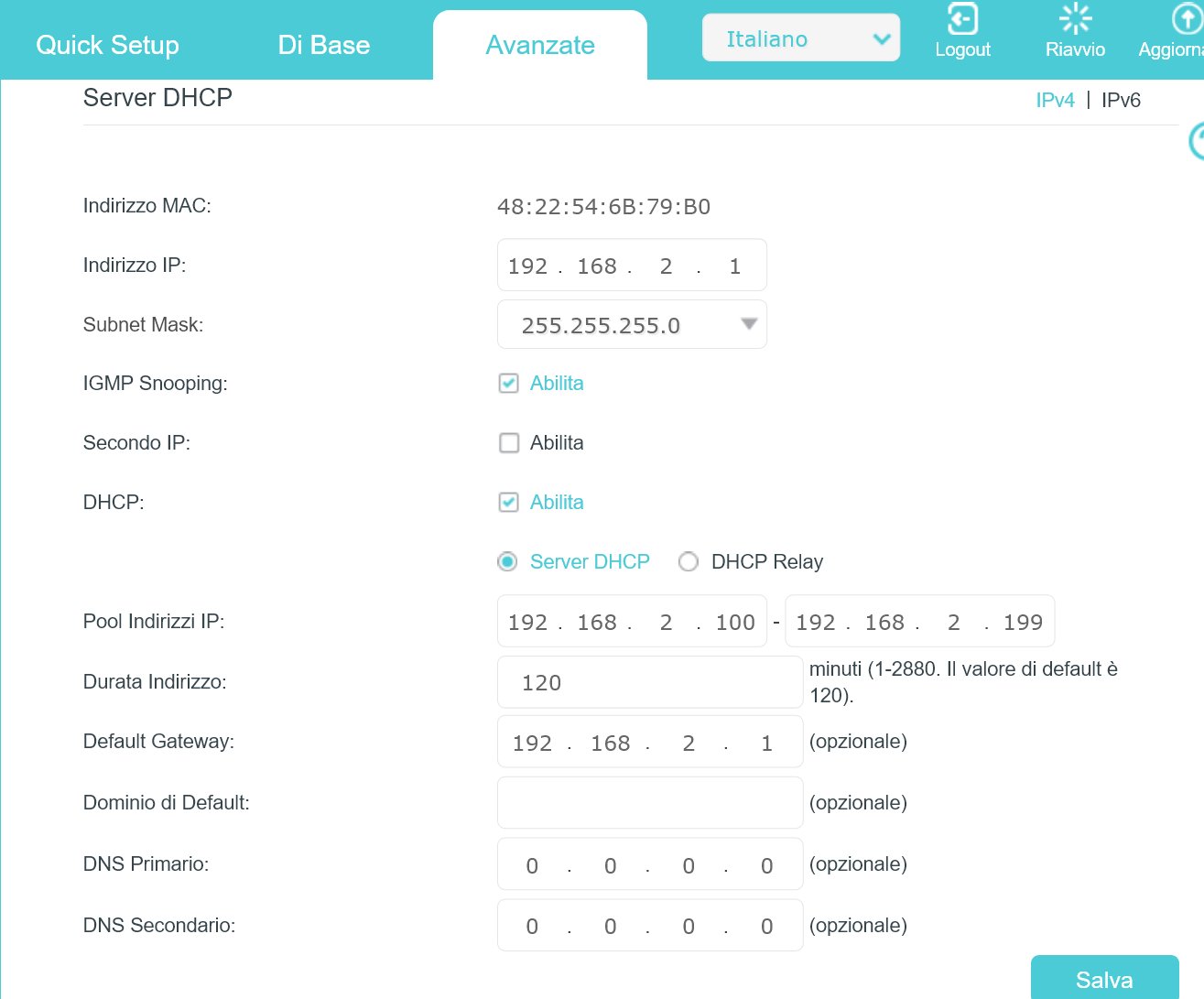Viewport: 1204px width, 999px height.
Task: Uncheck the DHCP Abilita checkbox
Action: pyautogui.click(x=508, y=502)
